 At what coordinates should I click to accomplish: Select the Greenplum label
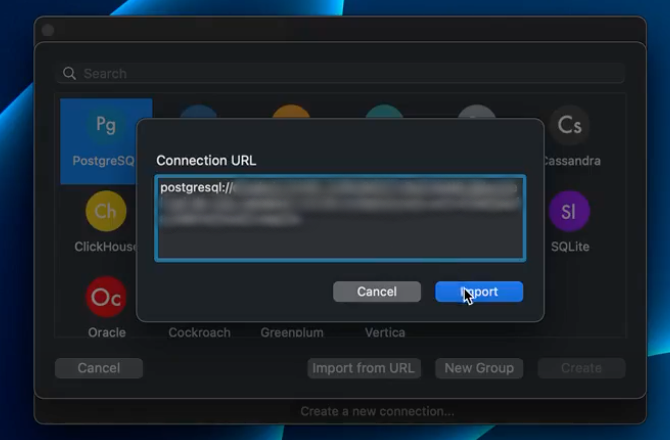[292, 332]
